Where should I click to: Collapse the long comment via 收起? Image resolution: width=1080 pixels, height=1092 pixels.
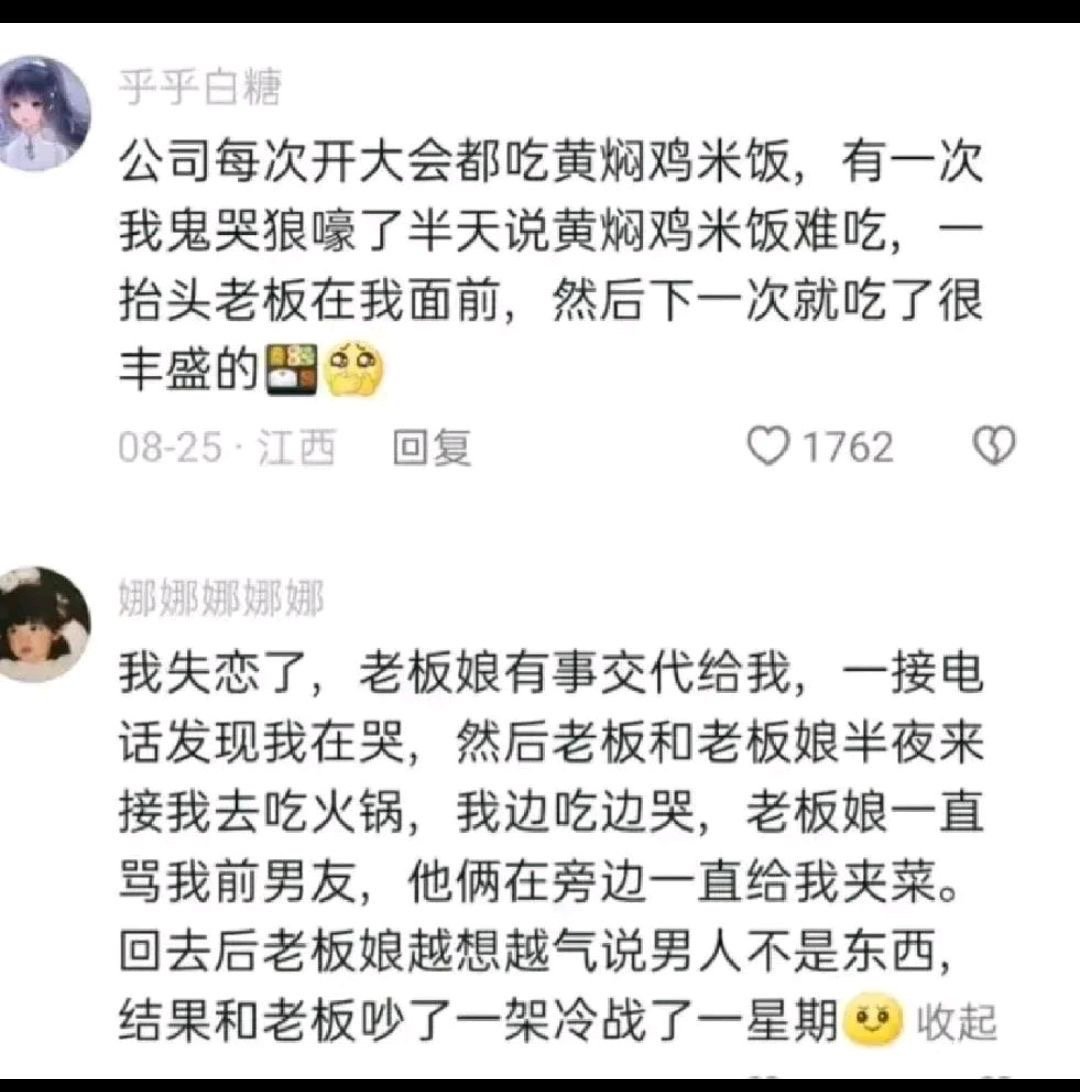coord(957,1022)
